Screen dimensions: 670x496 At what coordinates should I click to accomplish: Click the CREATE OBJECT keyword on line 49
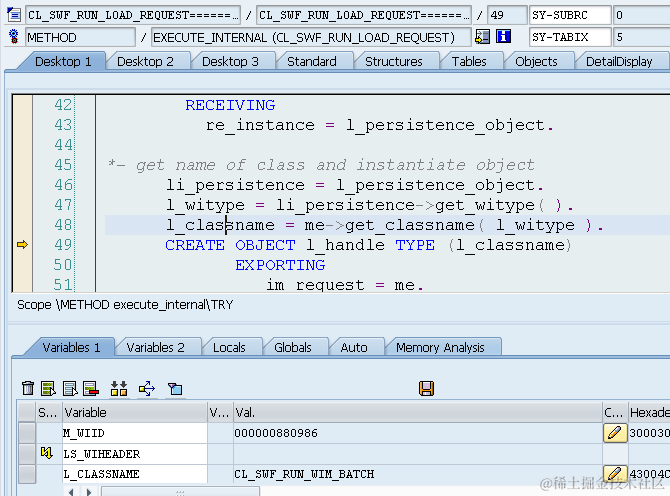tap(230, 245)
